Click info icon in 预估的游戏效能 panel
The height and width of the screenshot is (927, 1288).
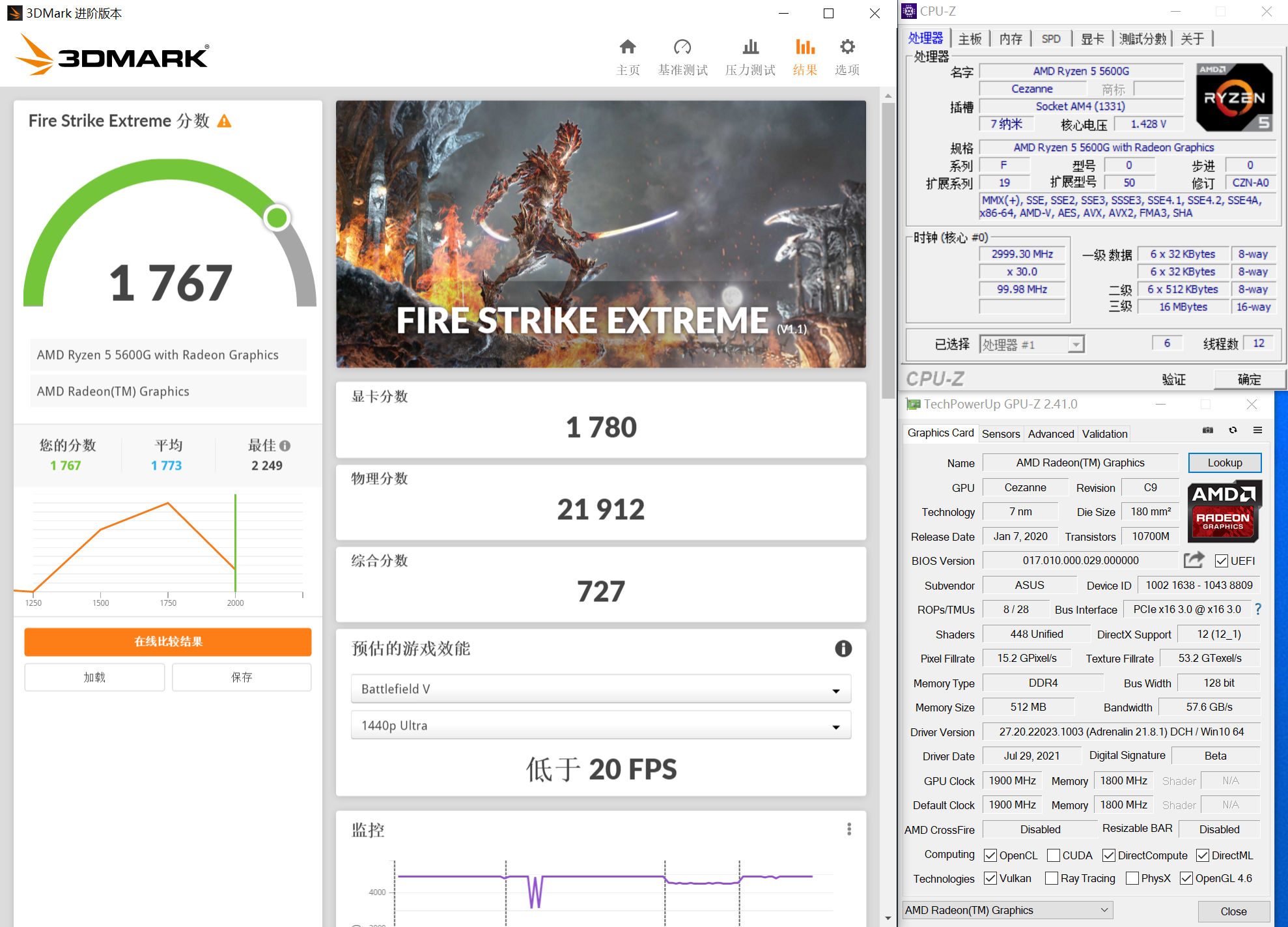[843, 648]
